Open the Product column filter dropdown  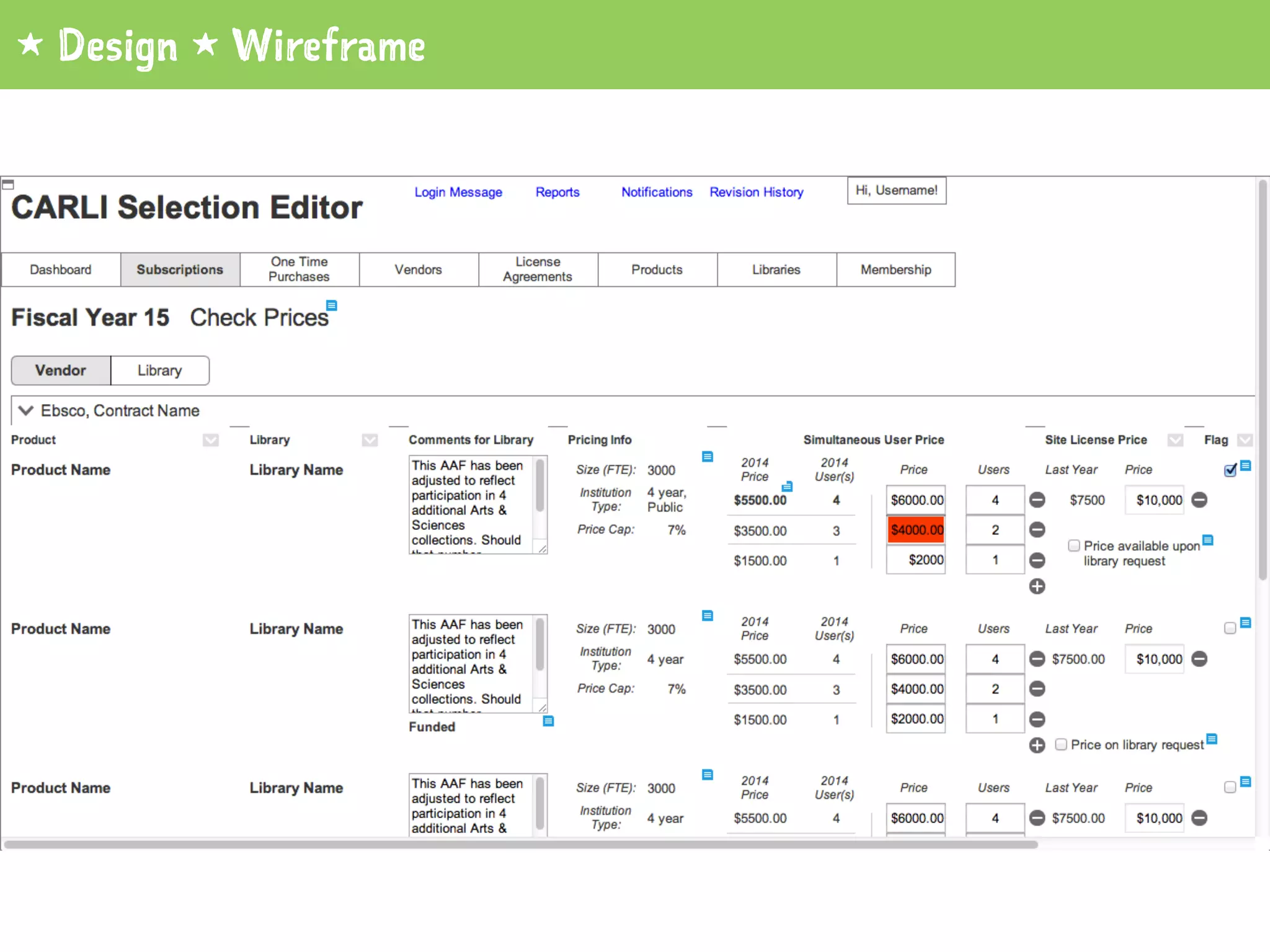click(x=211, y=440)
